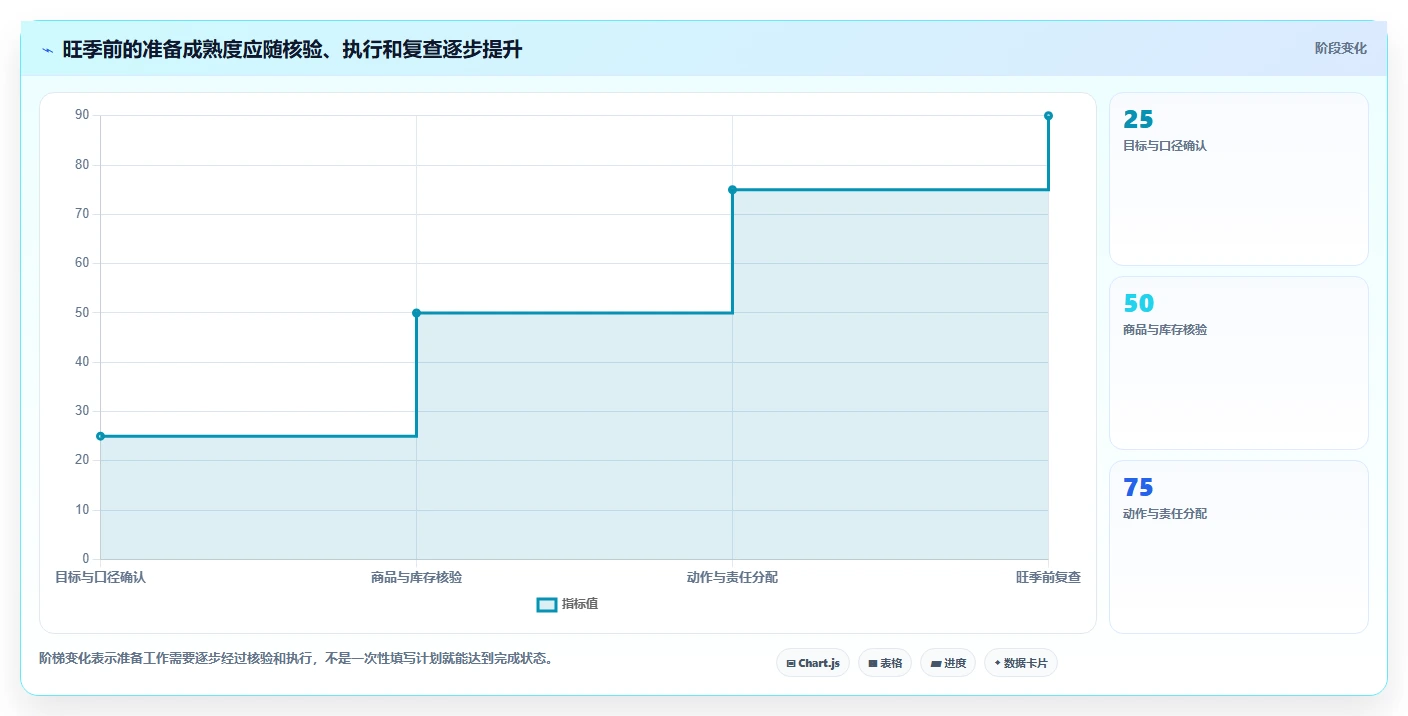Select the chart data point at value 90
The width and height of the screenshot is (1408, 716).
coord(1048,116)
